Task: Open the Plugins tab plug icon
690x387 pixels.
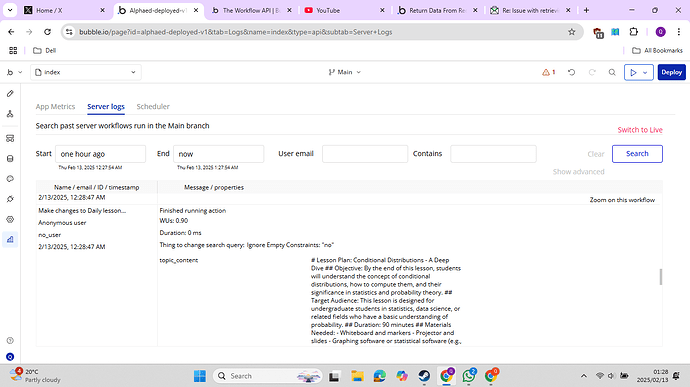Action: 10,199
